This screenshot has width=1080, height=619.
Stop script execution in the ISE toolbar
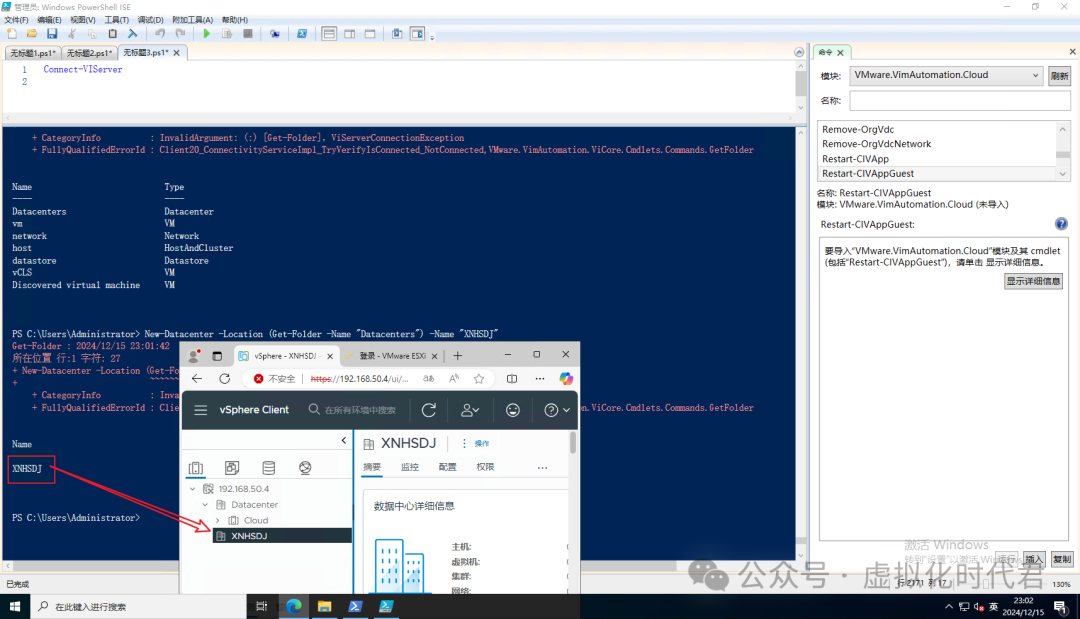248,34
